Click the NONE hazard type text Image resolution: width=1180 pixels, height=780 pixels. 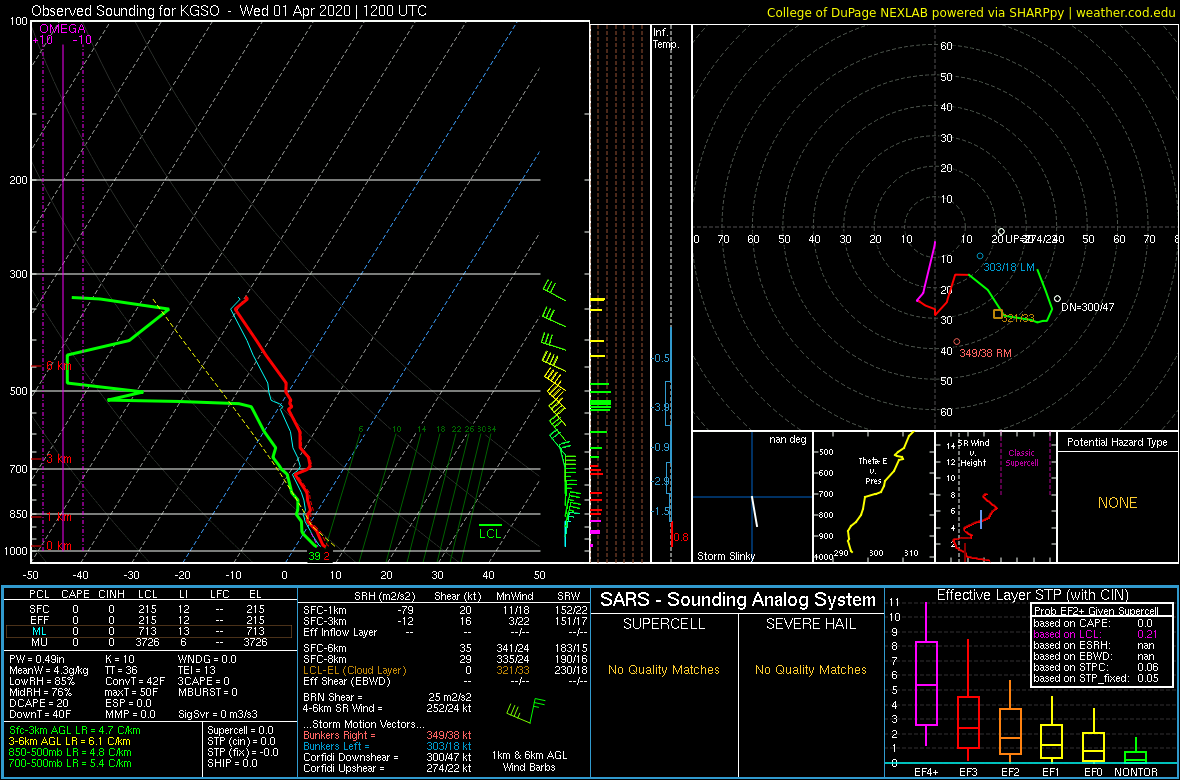pos(1117,503)
